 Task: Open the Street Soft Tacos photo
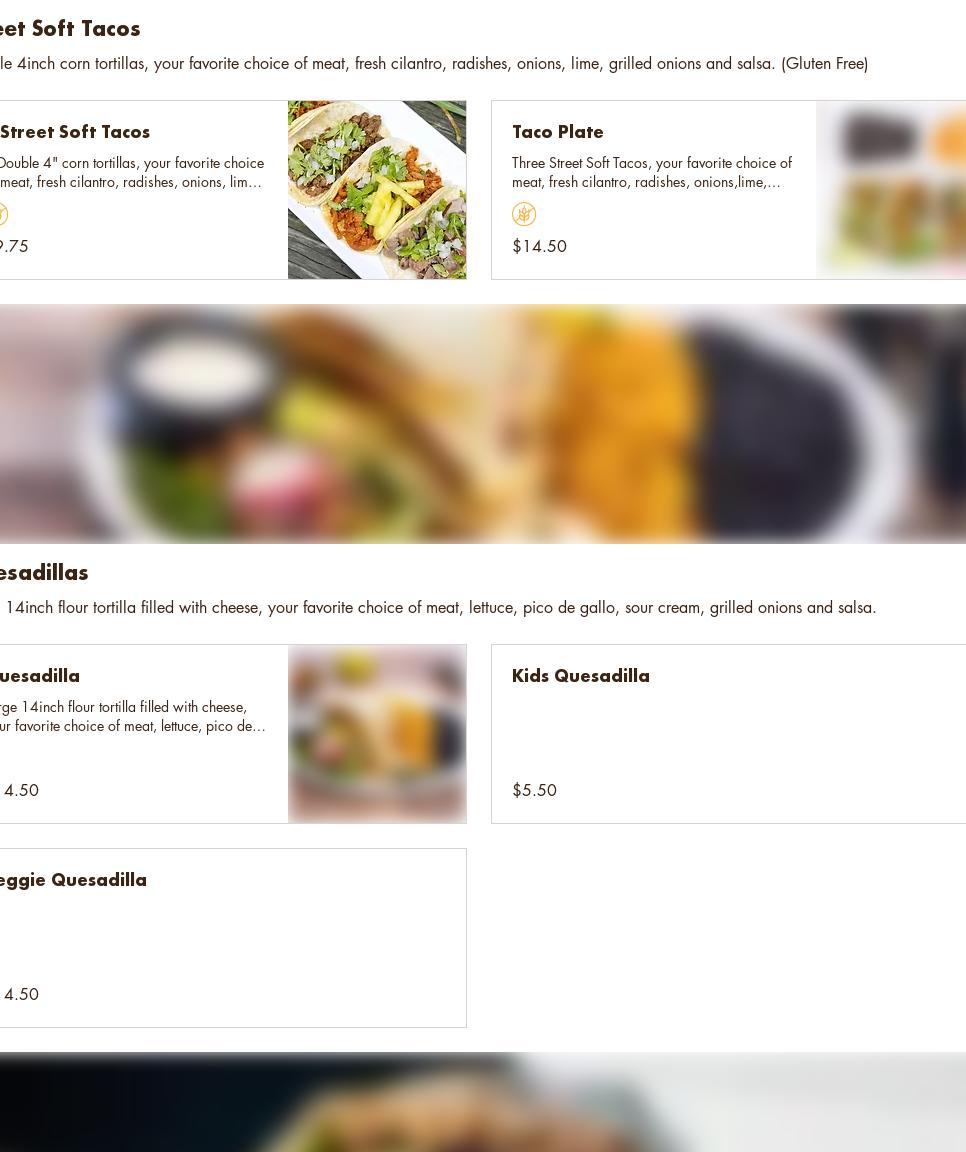377,190
